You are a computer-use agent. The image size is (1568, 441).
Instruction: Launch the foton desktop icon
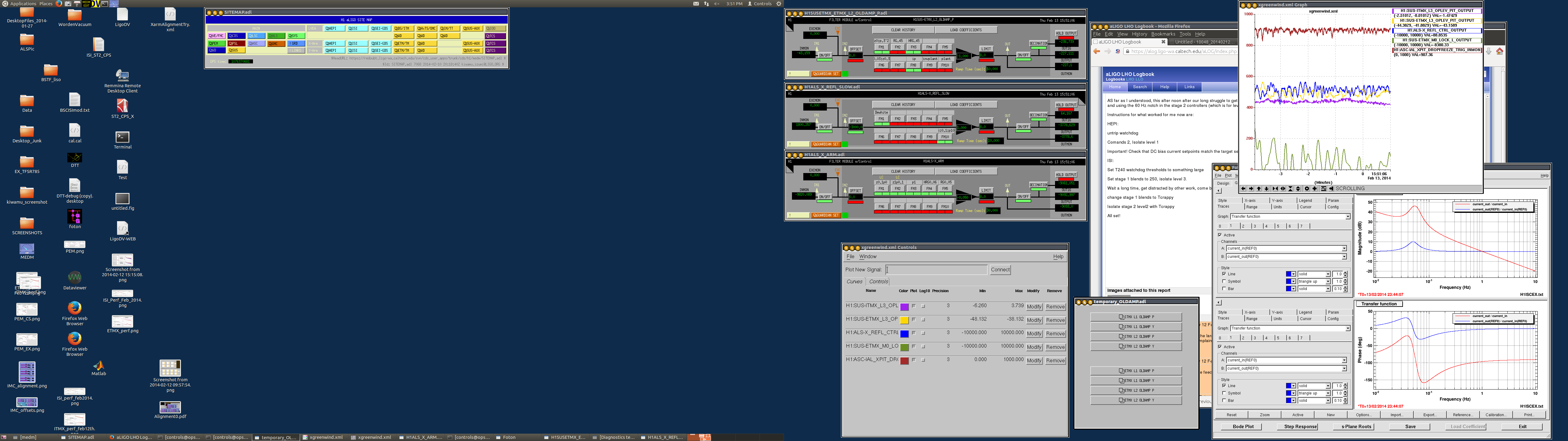pos(75,219)
